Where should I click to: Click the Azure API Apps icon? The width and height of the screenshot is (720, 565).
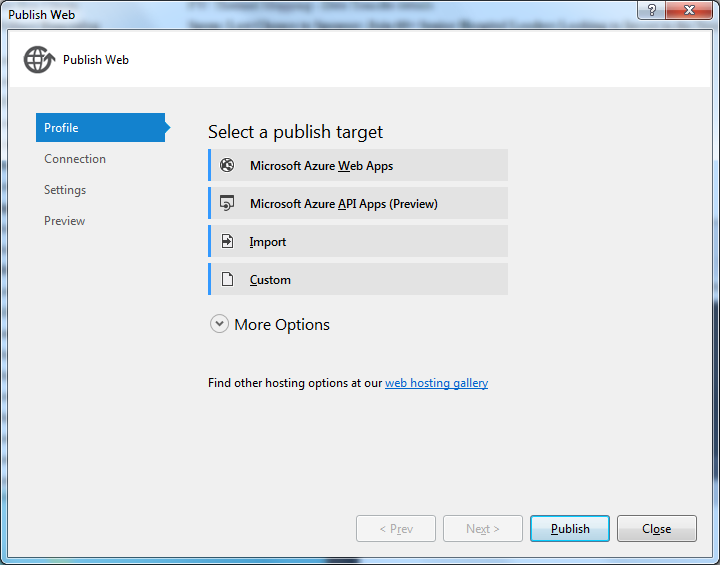227,203
